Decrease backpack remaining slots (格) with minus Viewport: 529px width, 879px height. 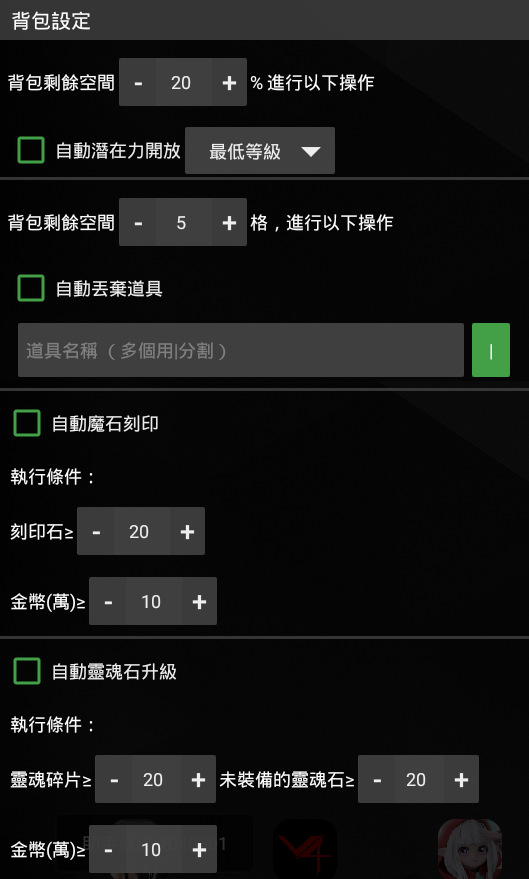click(138, 223)
